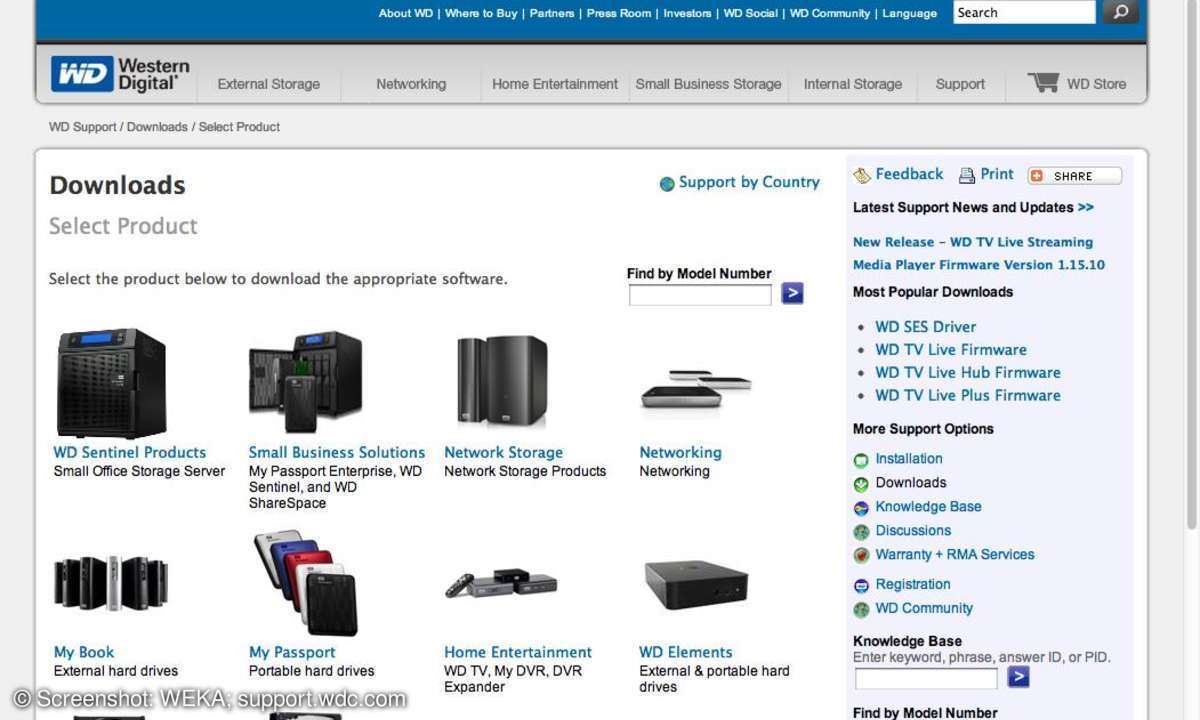The width and height of the screenshot is (1200, 720).
Task: Open the My Book link
Action: (84, 652)
